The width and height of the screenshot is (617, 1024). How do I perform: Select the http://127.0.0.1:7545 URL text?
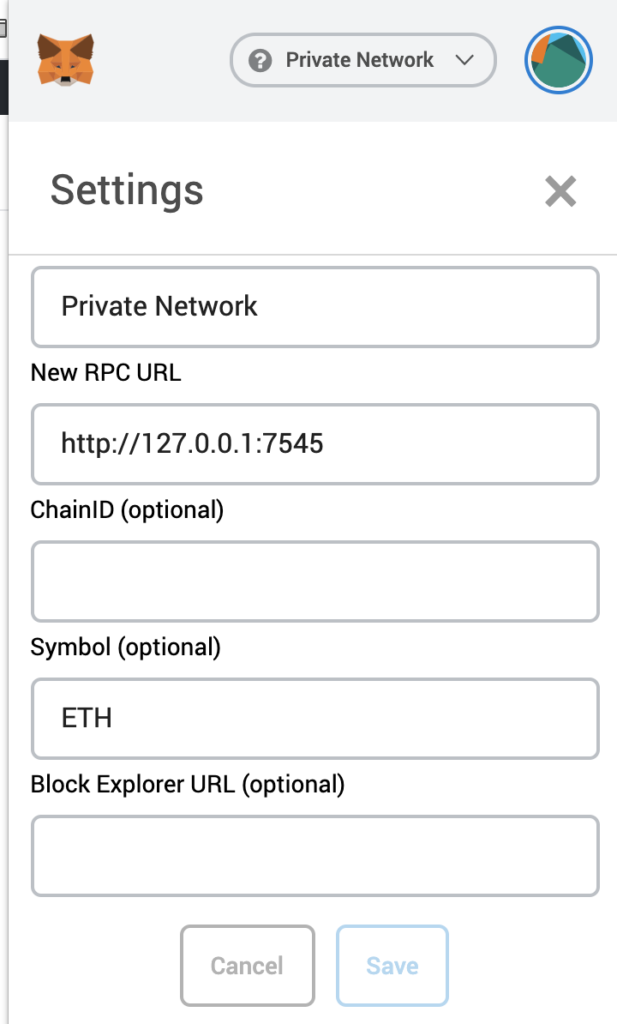(190, 444)
